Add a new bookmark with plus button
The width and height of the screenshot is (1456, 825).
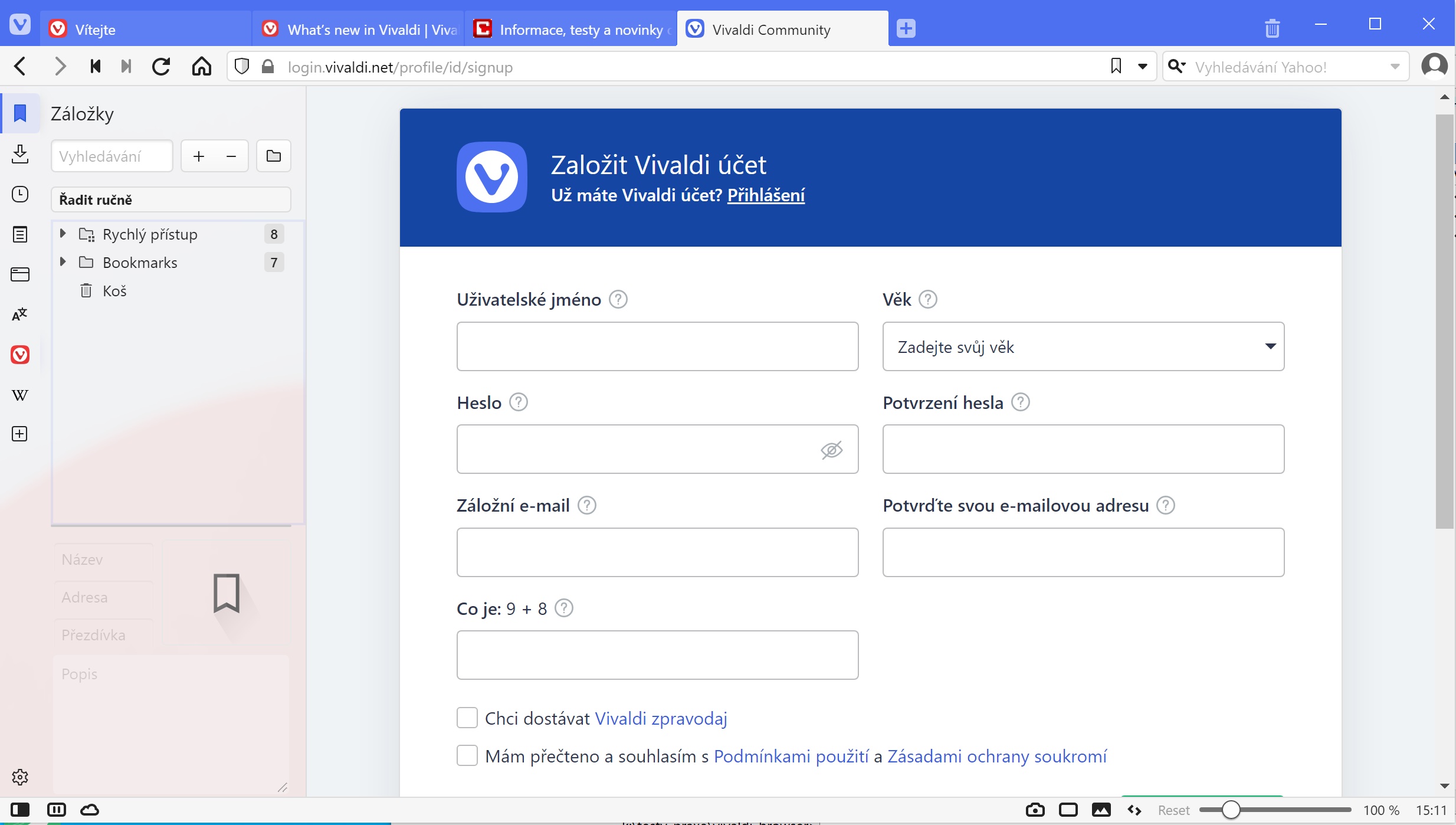[199, 156]
